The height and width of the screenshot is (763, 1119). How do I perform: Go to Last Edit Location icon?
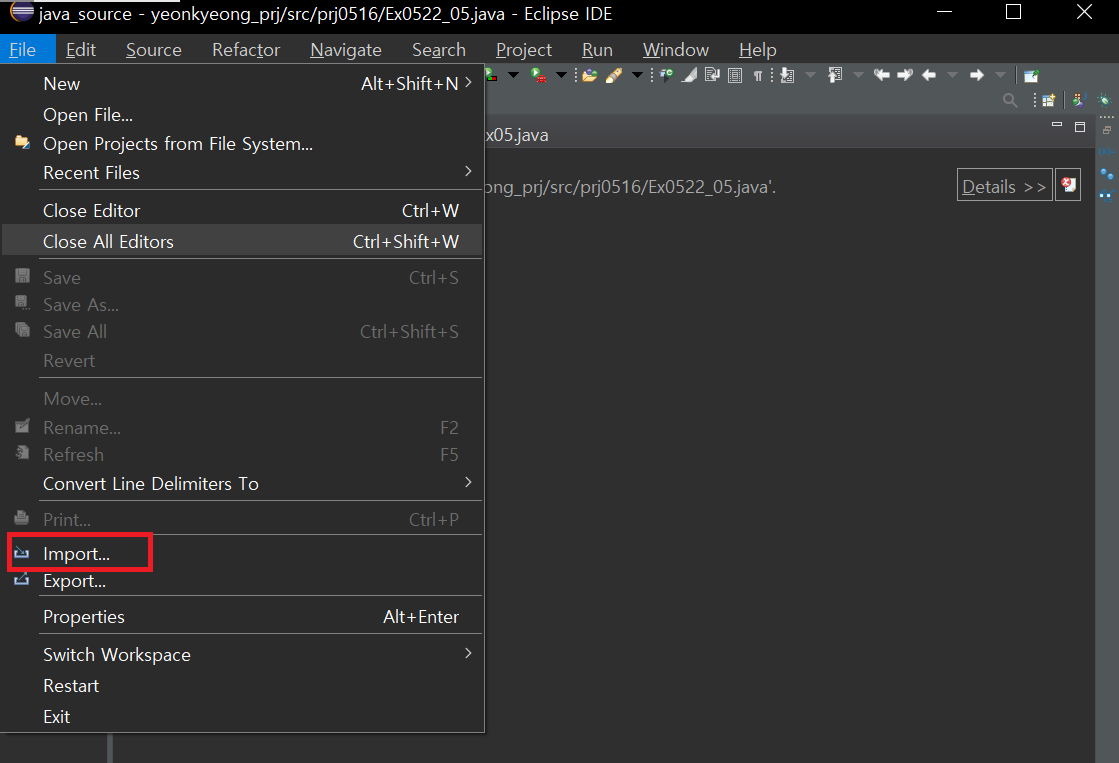[x=881, y=75]
